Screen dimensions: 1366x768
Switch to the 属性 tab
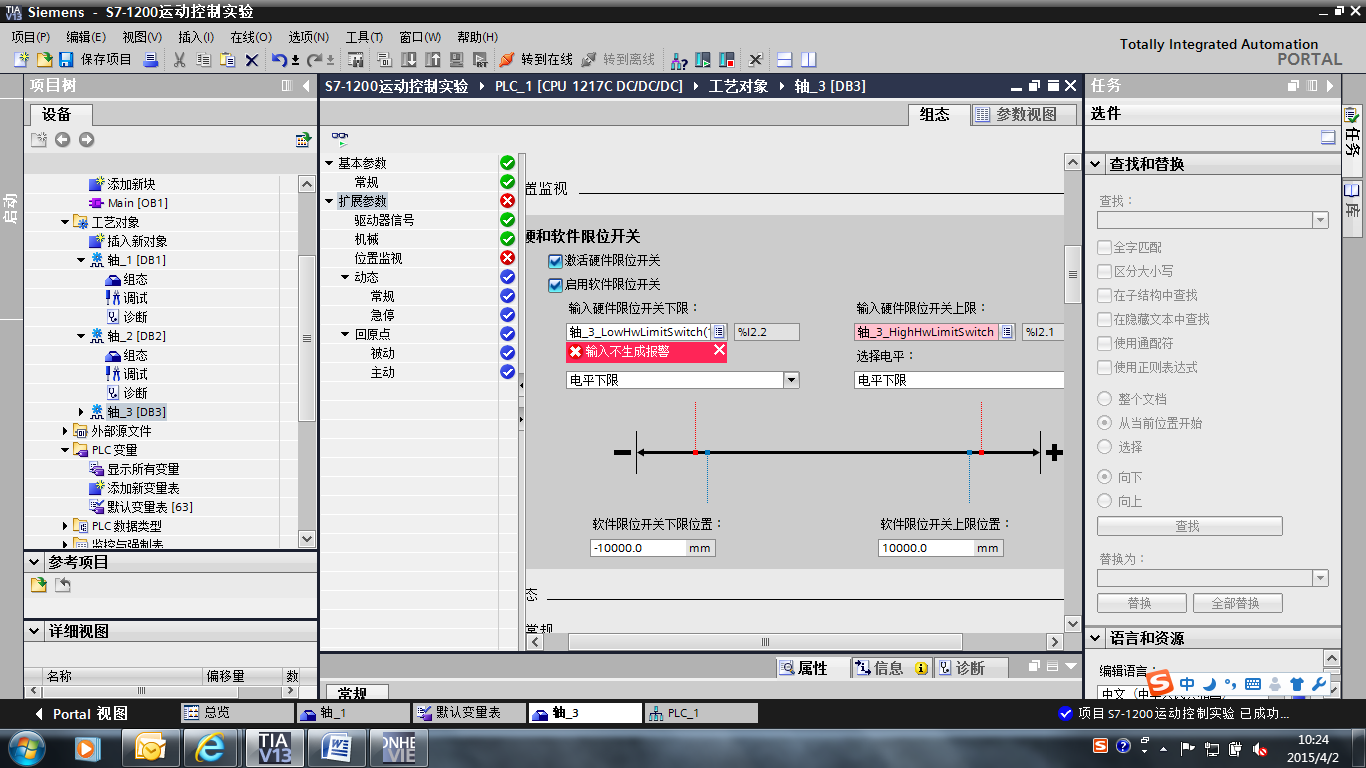click(811, 668)
